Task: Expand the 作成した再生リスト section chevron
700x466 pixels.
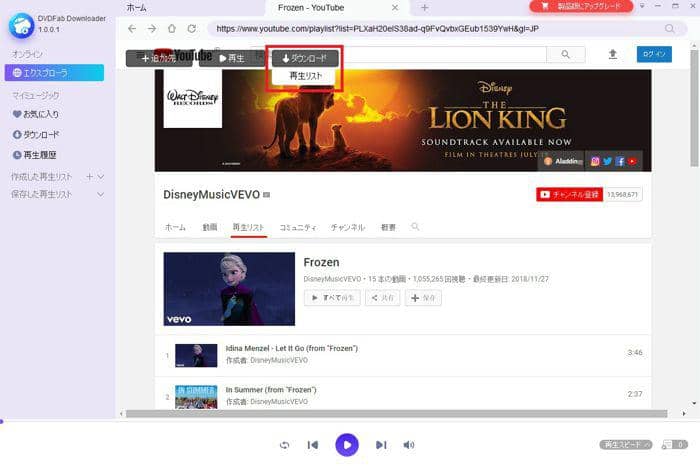Action: 101,177
